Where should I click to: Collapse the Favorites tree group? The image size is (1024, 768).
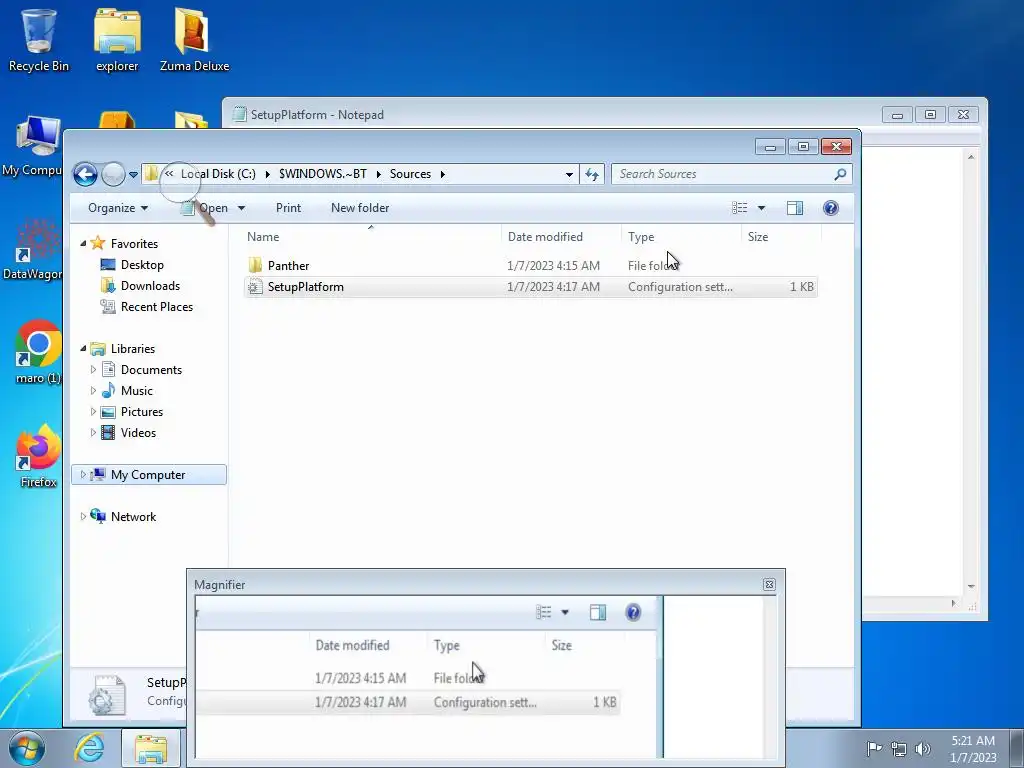pos(83,243)
